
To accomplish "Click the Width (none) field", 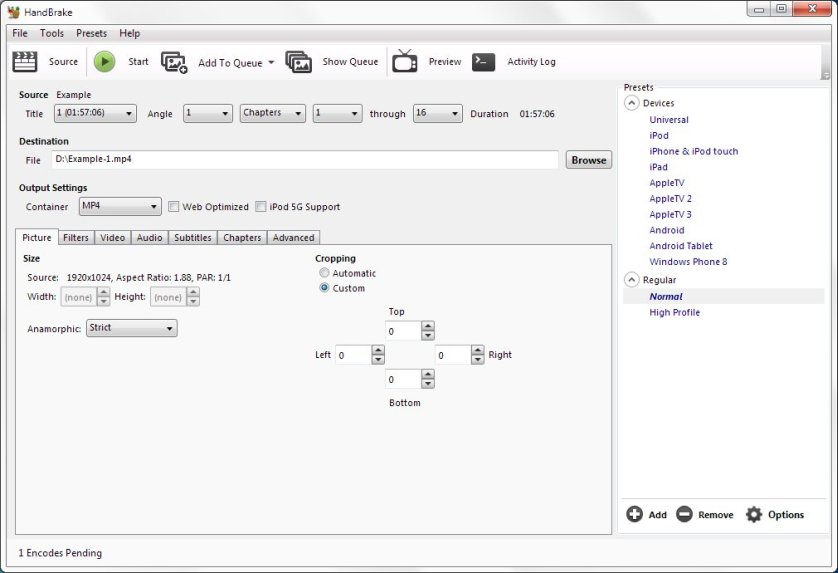I will 79,297.
